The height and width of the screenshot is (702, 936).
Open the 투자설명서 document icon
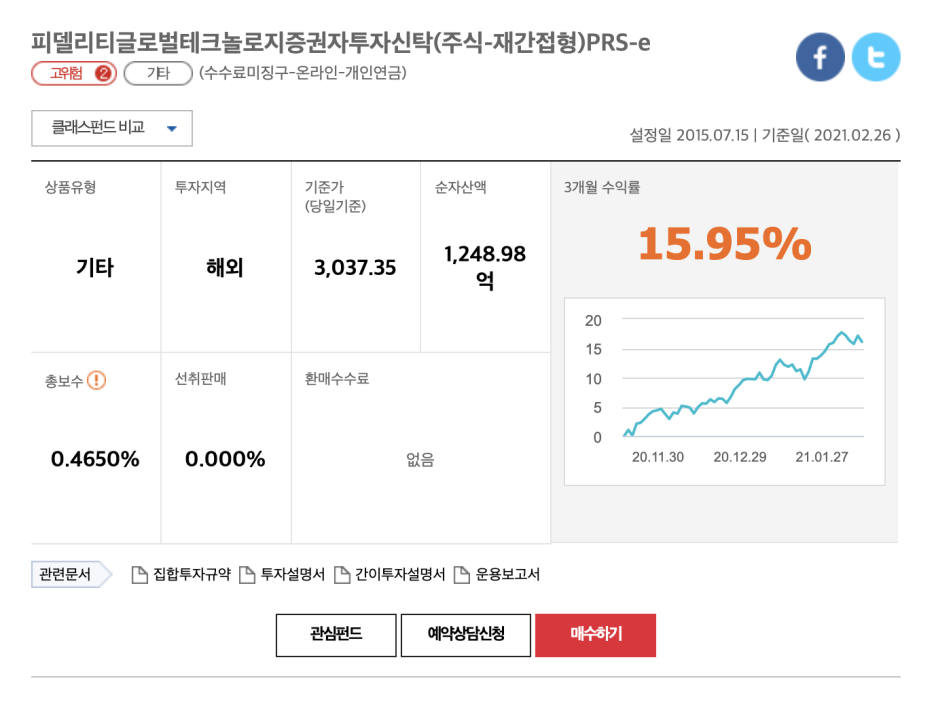click(x=247, y=575)
